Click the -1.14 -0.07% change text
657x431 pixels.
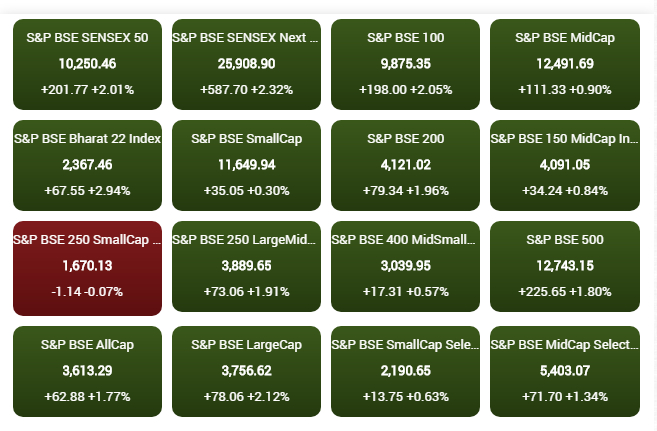coord(87,291)
